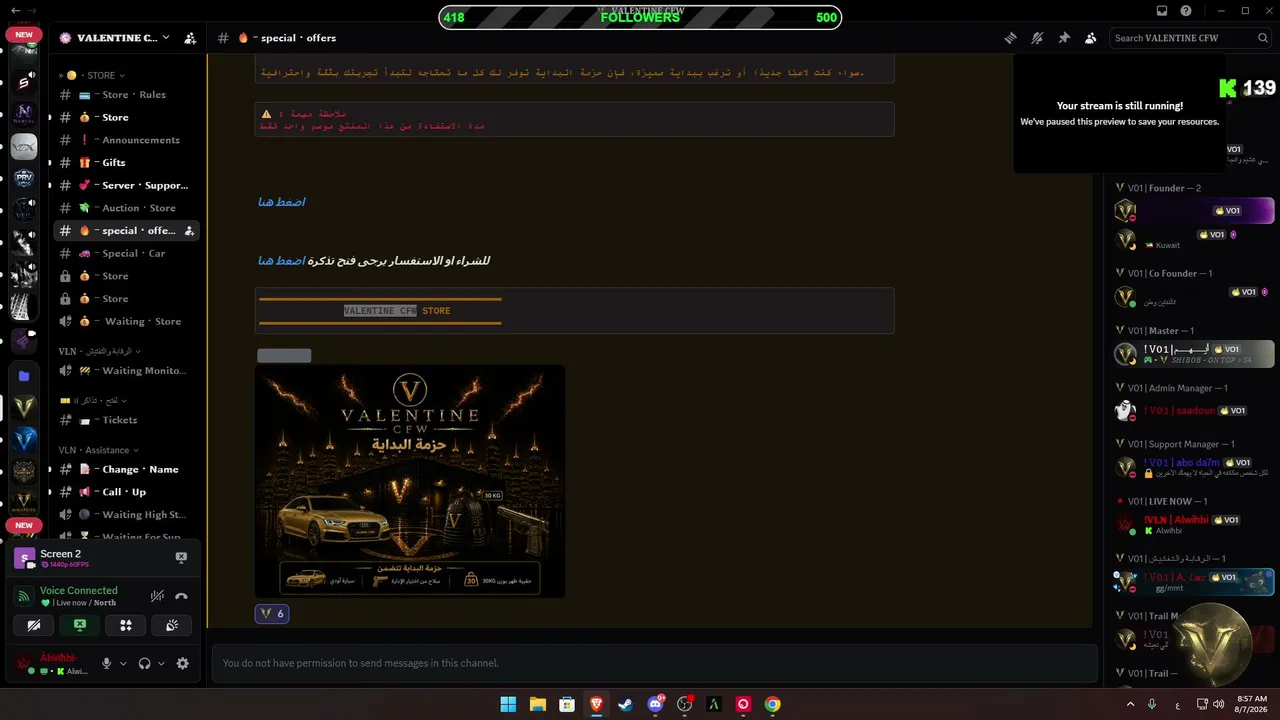
Task: Collapse the VLN Arabic monitoring category
Action: pyautogui.click(x=99, y=351)
